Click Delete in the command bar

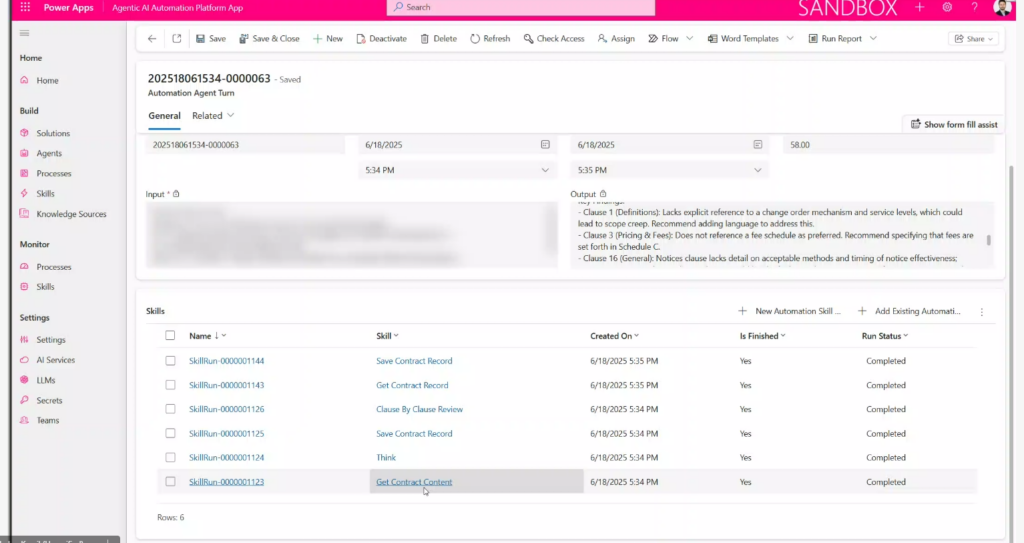click(438, 39)
